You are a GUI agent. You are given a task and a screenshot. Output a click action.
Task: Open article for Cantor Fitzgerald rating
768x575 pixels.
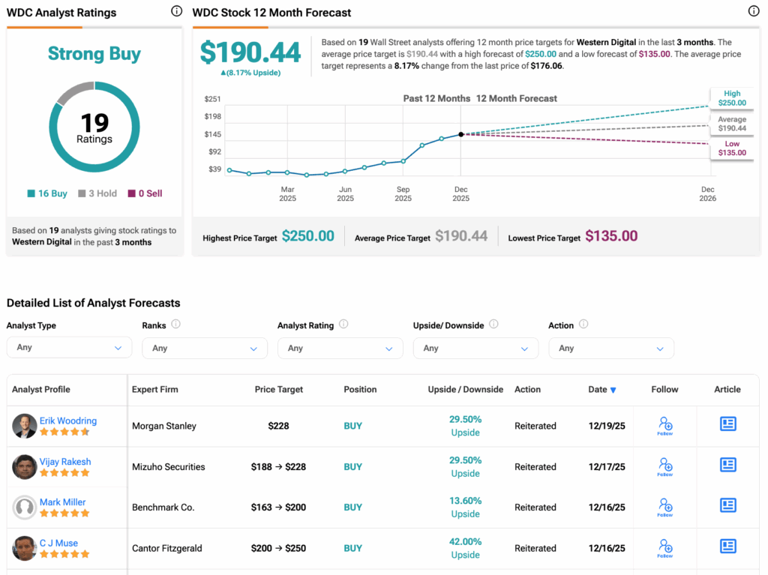(x=728, y=546)
